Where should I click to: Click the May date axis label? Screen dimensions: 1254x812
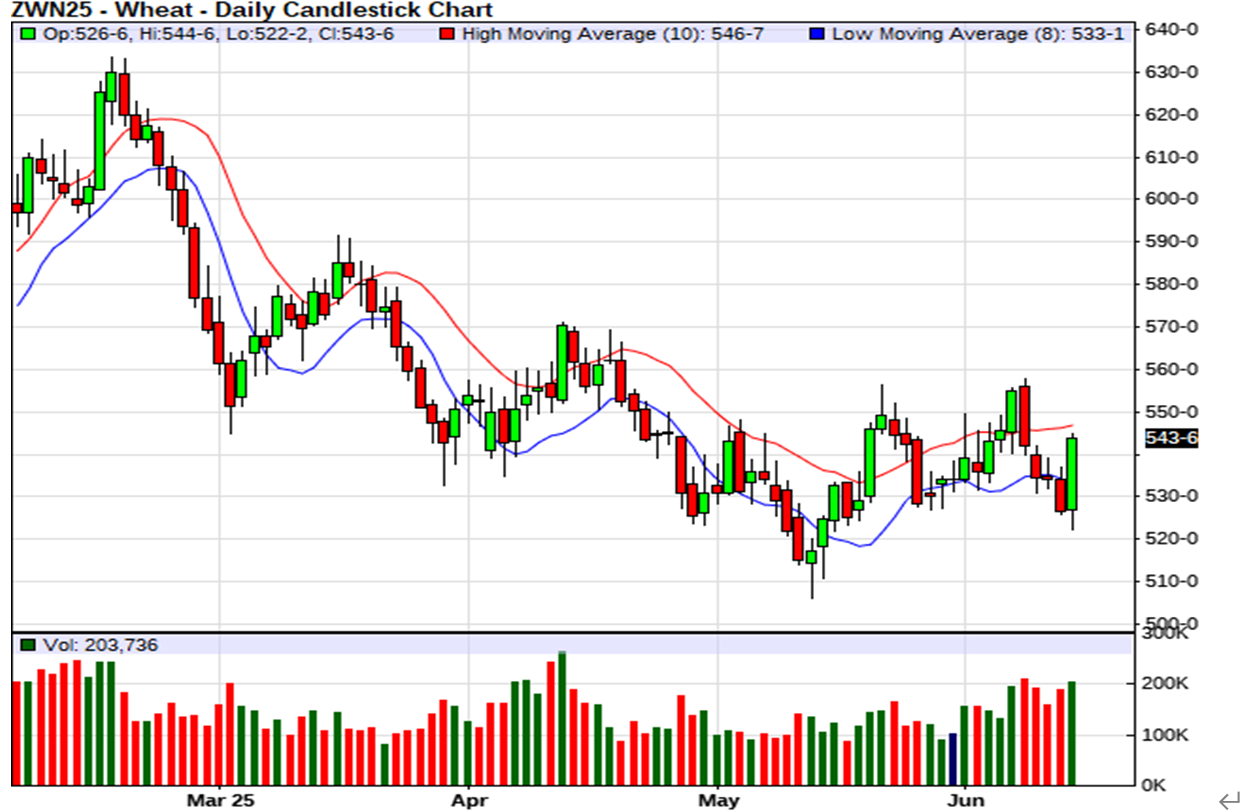point(718,800)
